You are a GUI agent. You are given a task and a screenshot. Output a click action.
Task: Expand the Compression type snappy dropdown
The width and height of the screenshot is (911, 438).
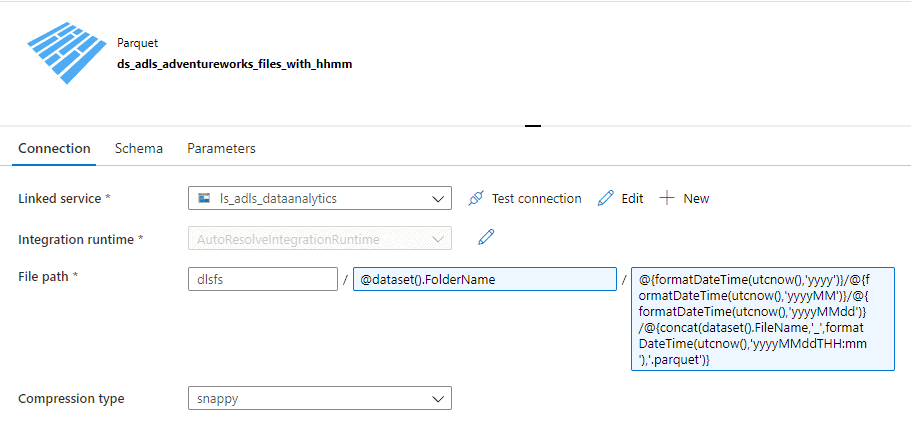320,398
